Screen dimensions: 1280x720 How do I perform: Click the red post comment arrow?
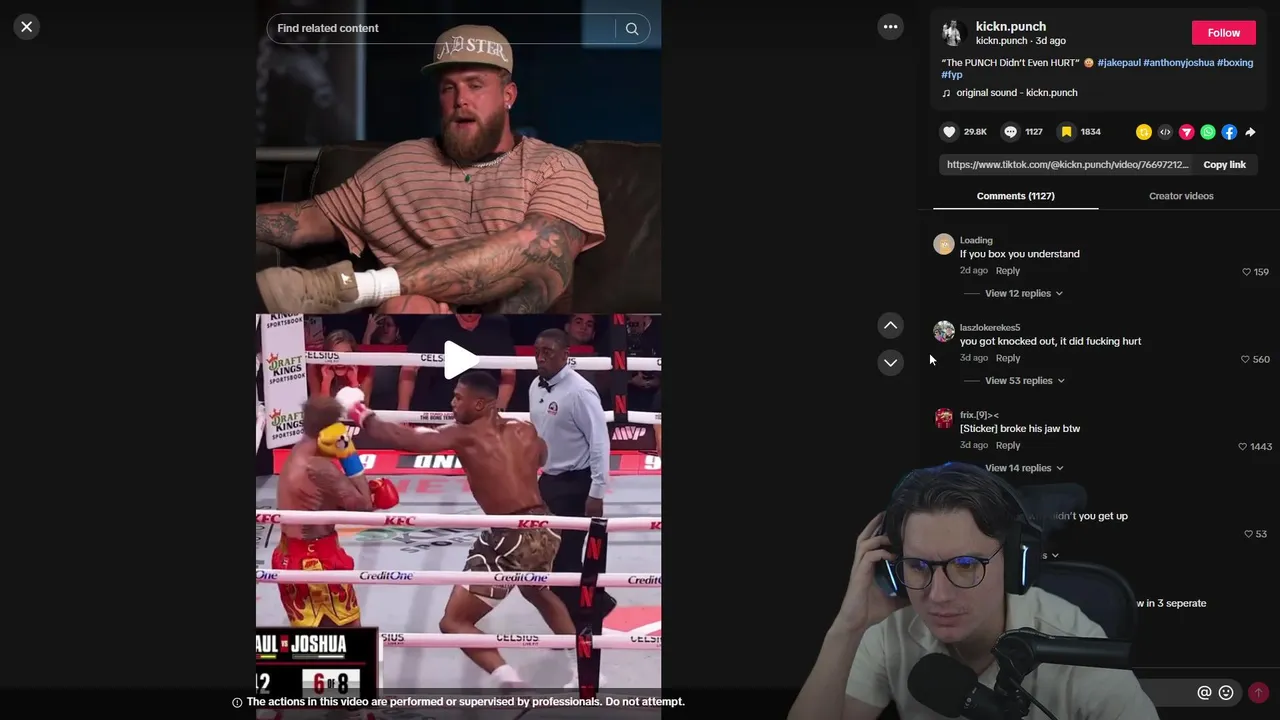pyautogui.click(x=1258, y=692)
